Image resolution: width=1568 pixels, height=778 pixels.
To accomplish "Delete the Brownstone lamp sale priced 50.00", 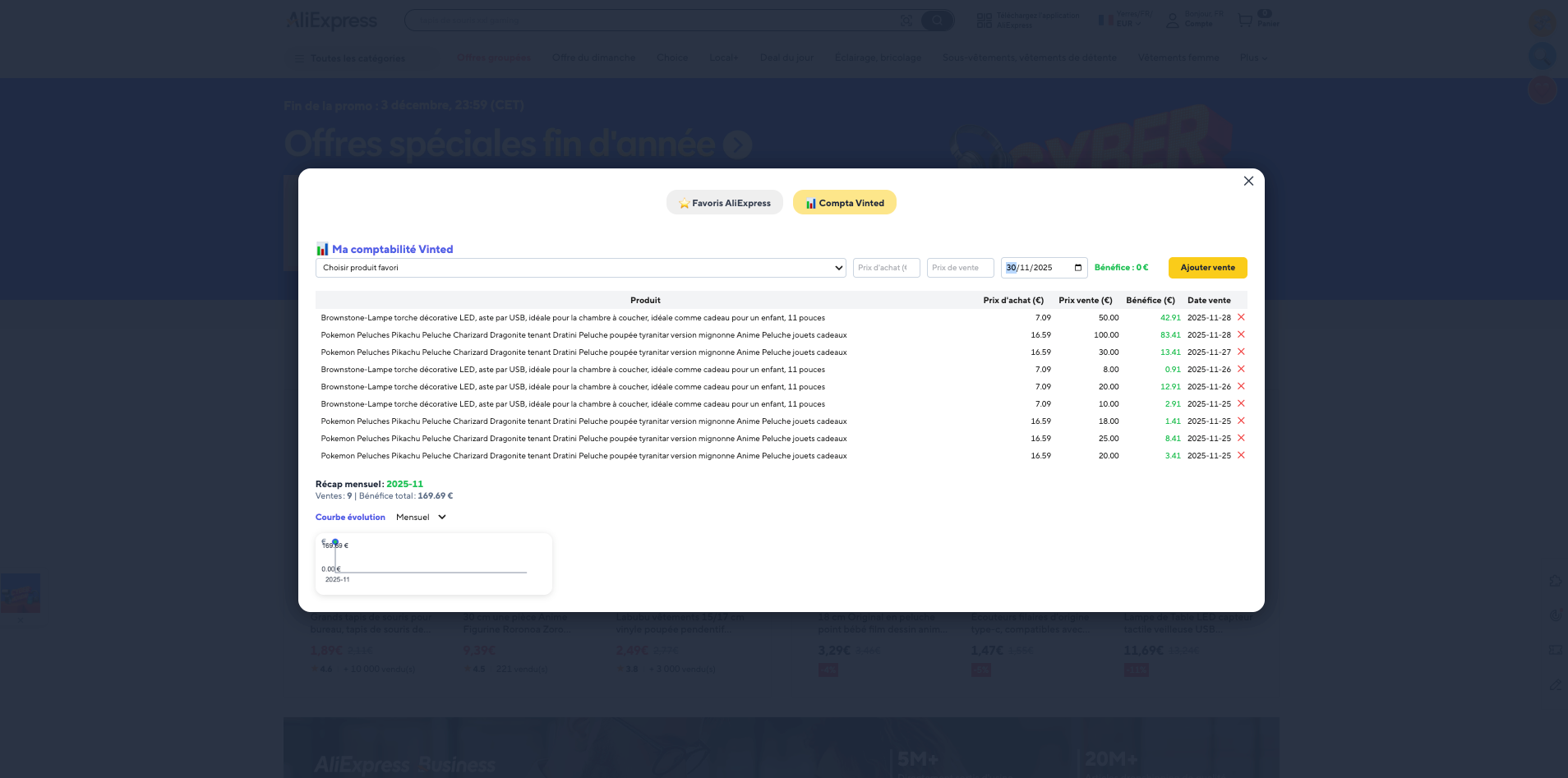I will point(1241,317).
